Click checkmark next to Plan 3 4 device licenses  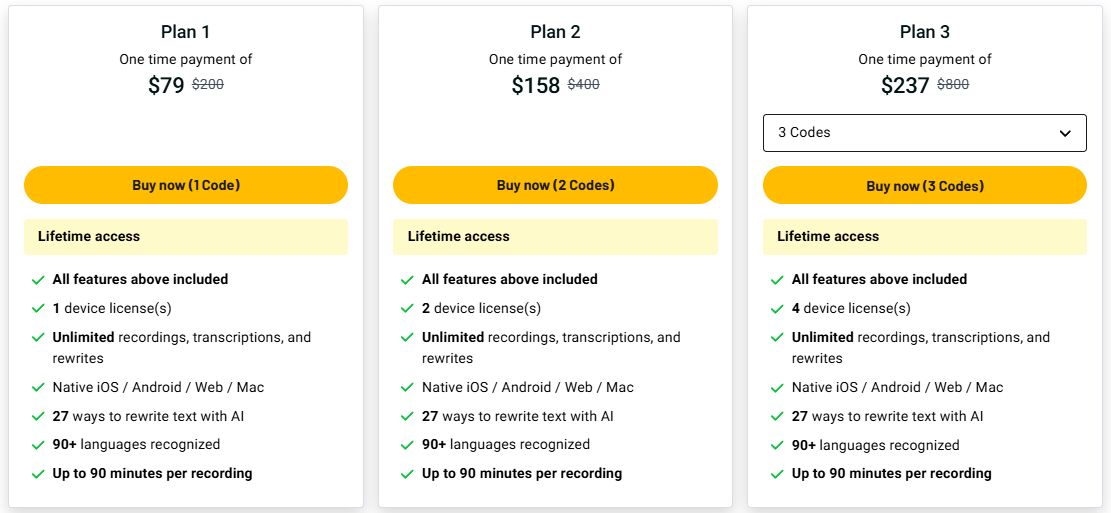777,309
